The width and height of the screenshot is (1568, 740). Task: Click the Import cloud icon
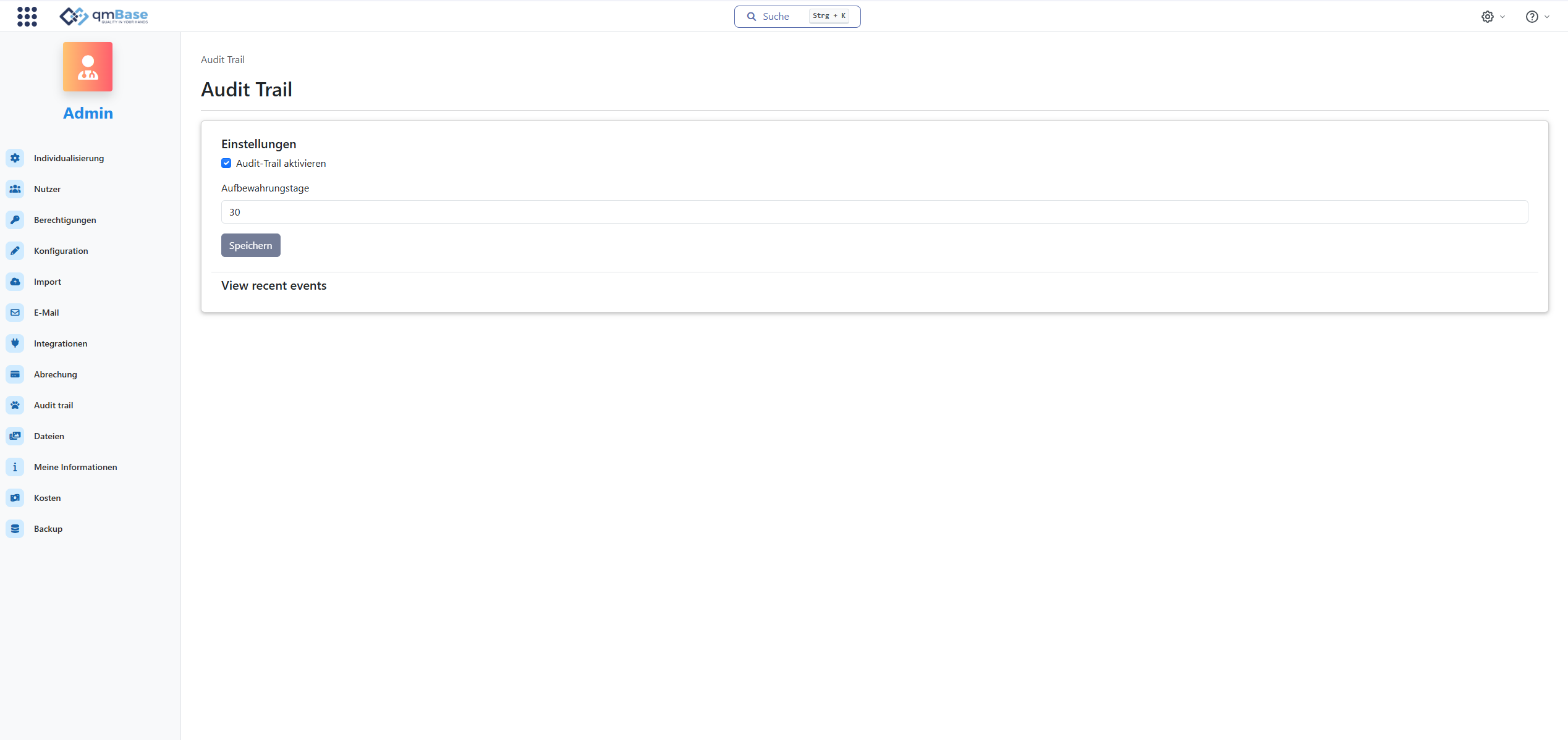click(x=15, y=282)
